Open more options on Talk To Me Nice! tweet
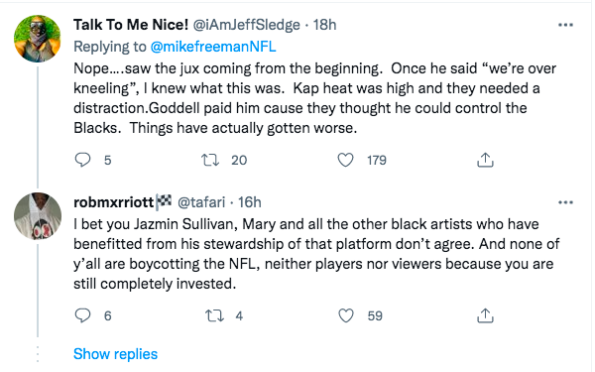 pos(565,25)
